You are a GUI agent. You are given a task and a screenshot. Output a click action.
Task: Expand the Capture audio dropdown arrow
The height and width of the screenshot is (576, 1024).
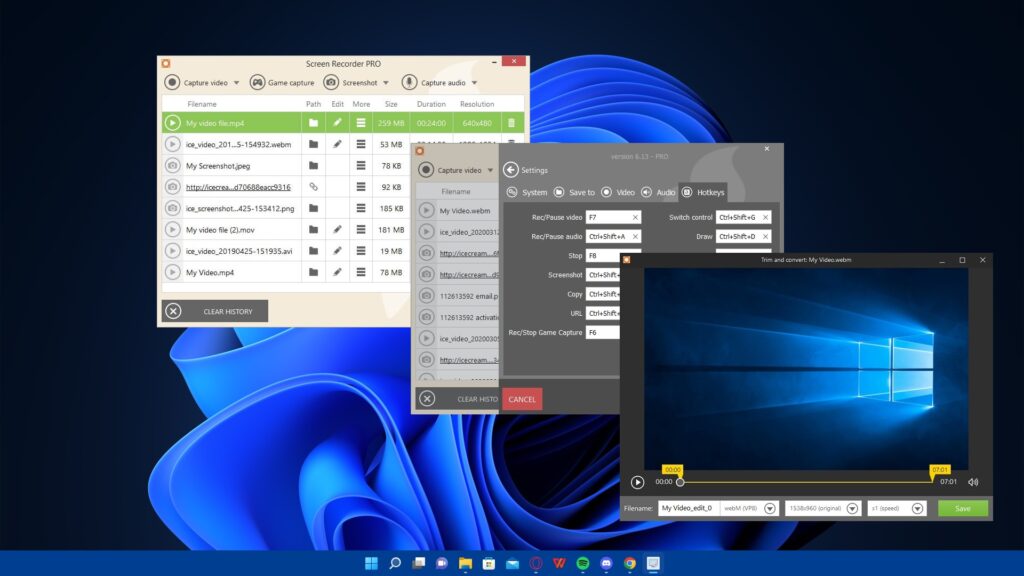(x=474, y=83)
